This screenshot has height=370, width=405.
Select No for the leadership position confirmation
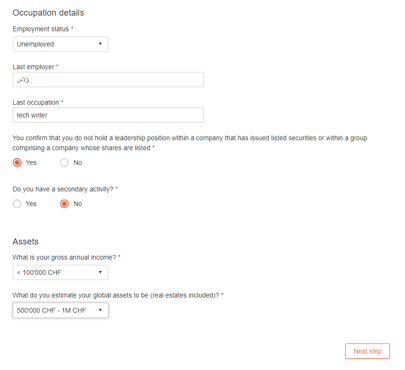click(64, 163)
